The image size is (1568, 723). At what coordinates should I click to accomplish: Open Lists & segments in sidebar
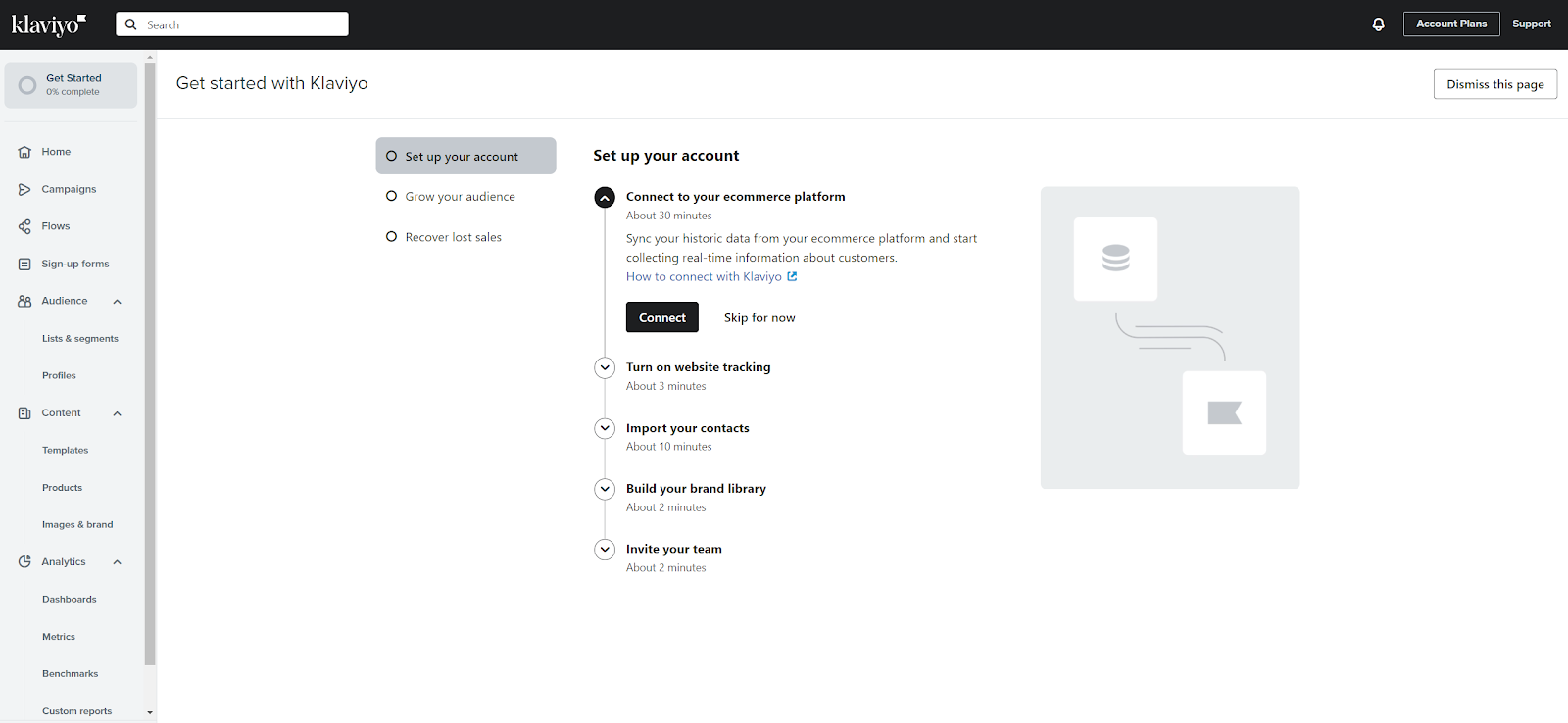[79, 339]
